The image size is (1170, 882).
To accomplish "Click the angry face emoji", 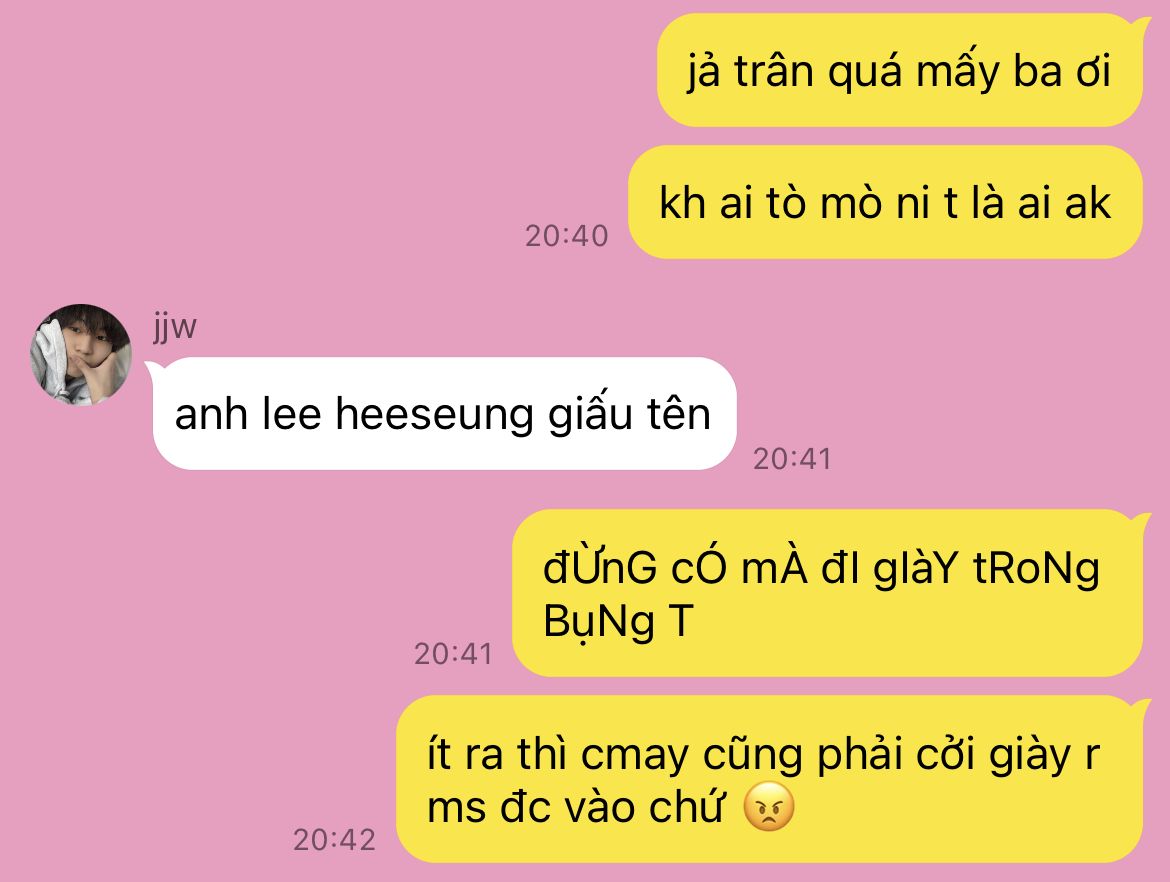I will point(769,807).
